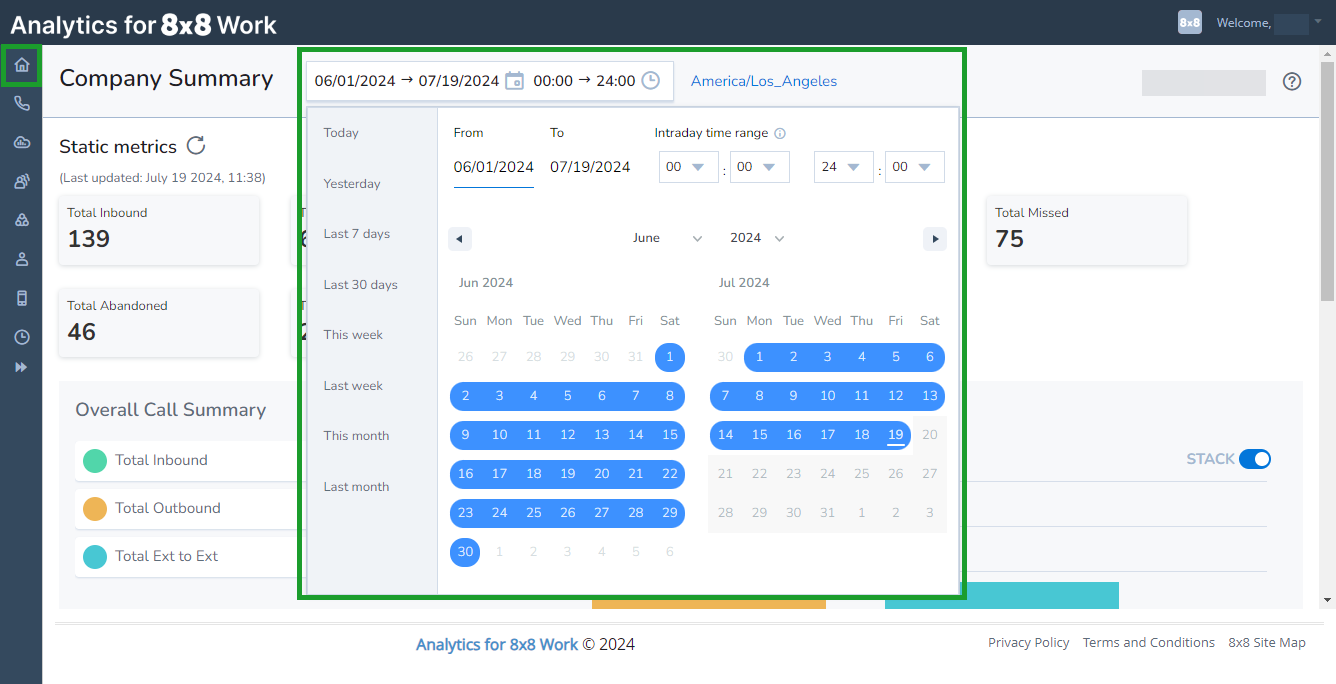Open the Privacy Policy link

1028,642
